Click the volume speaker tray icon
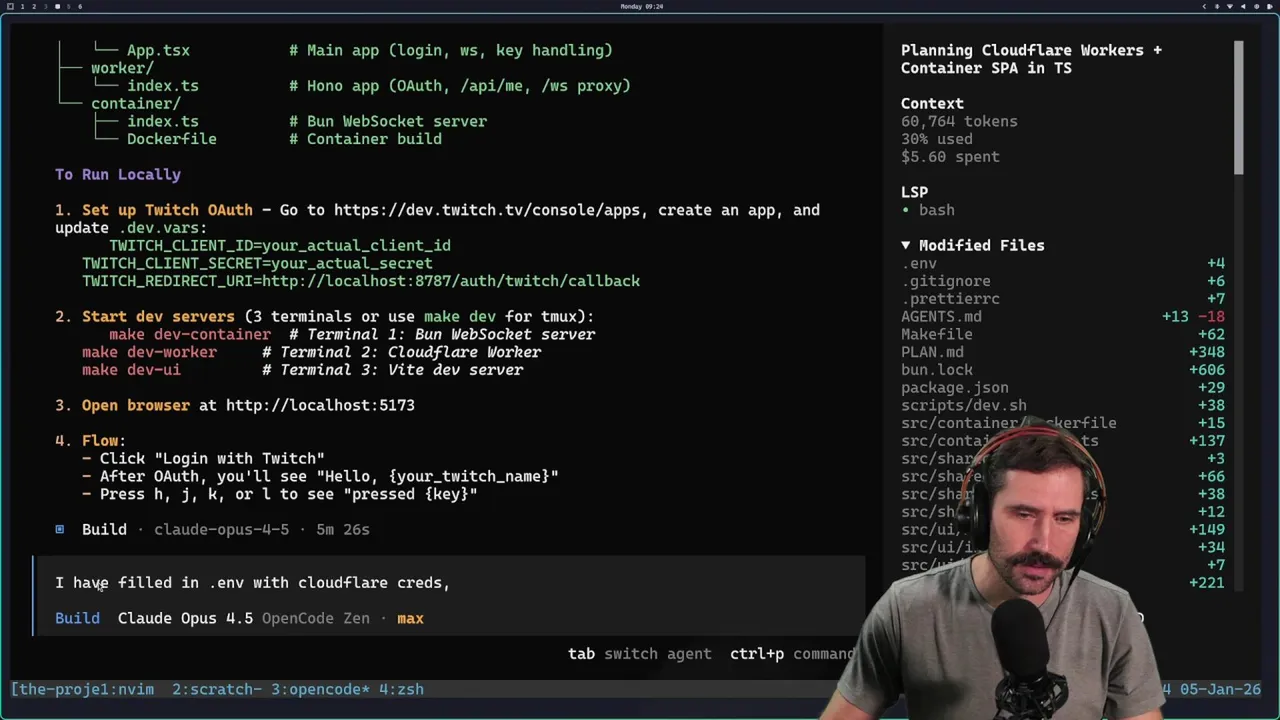 coord(1243,6)
